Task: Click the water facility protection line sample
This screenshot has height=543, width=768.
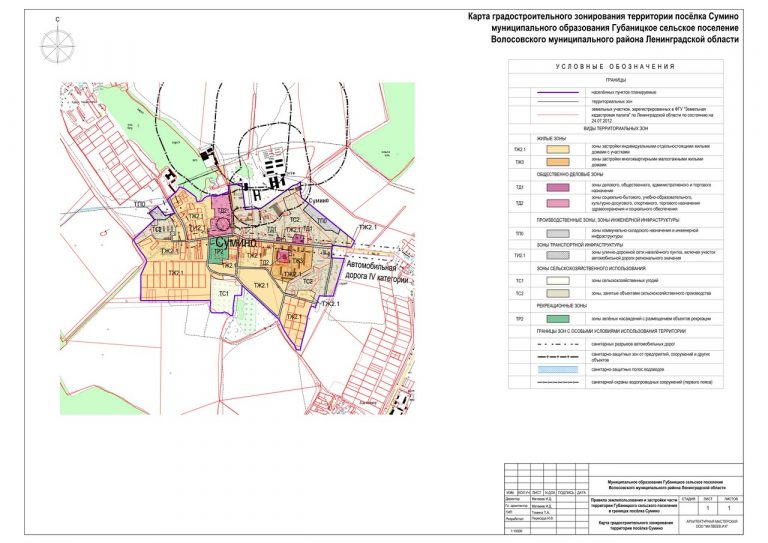Action: click(558, 382)
